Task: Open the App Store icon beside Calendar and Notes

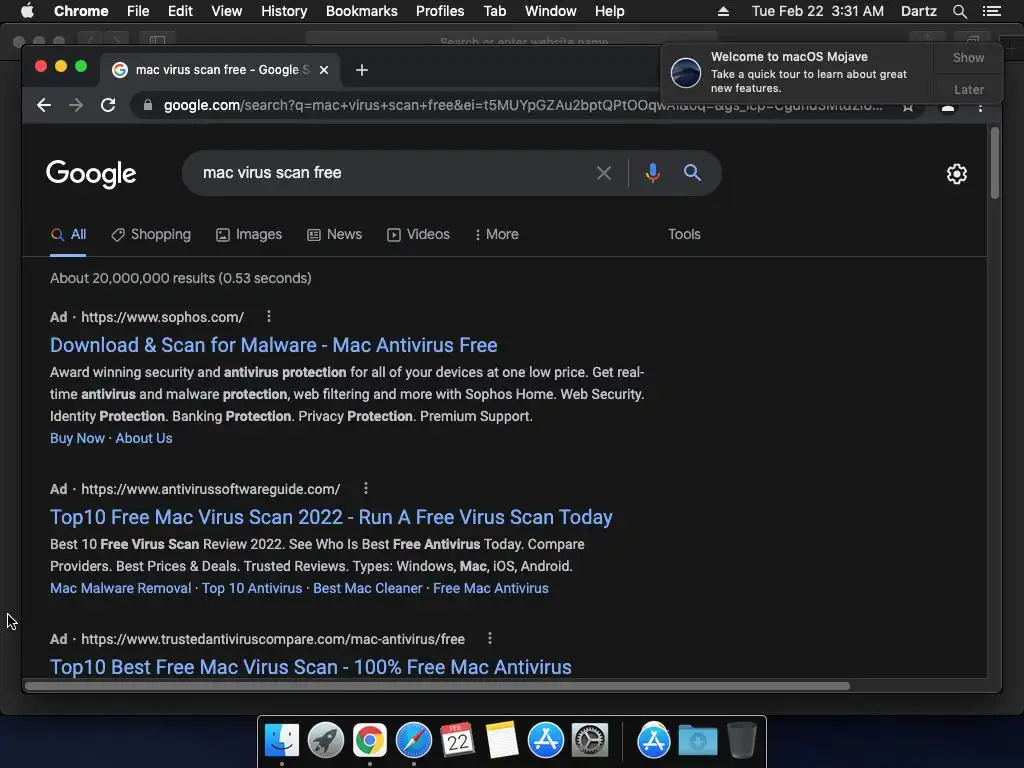Action: pos(546,741)
